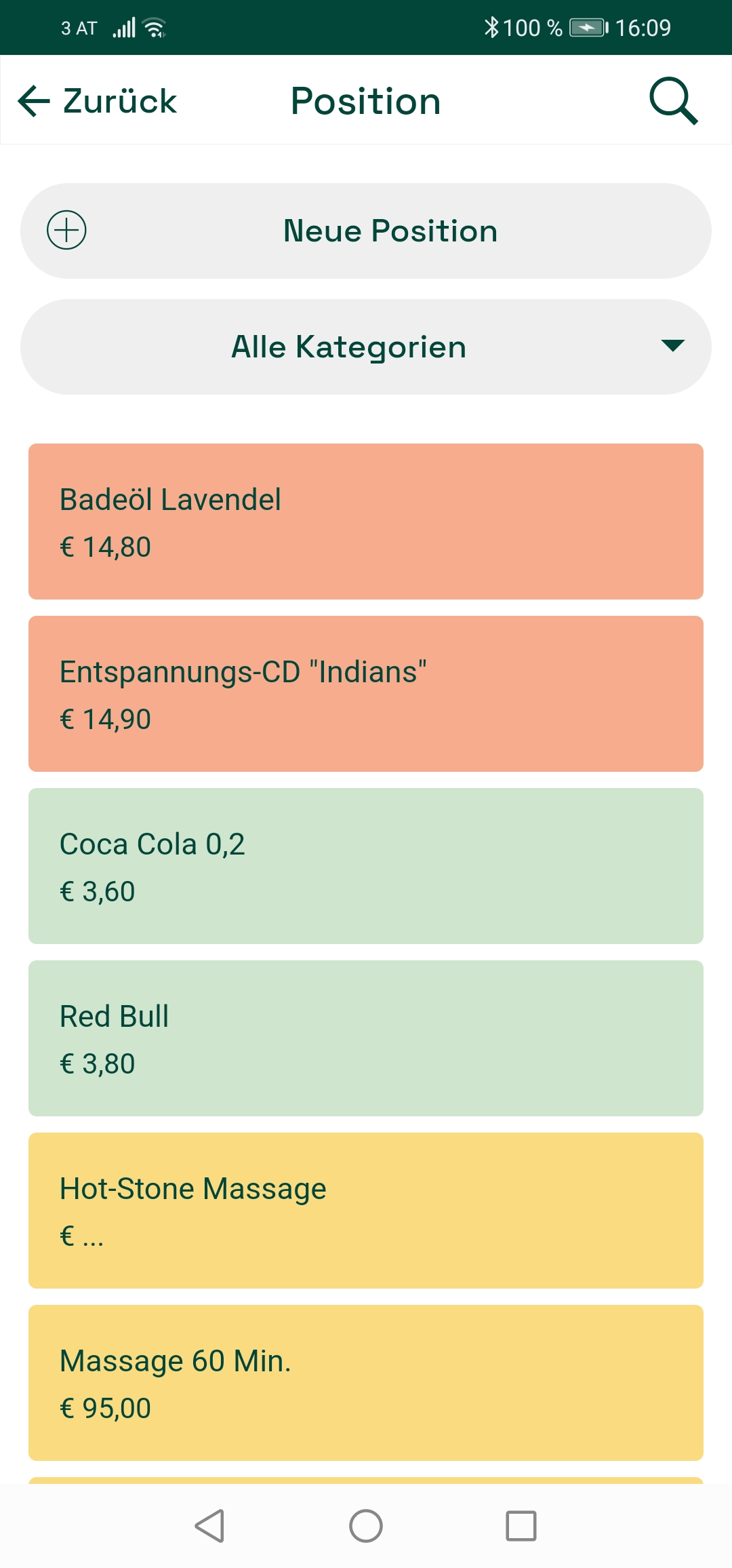Pick the Hot-Stone Massage entry

coord(366,1211)
